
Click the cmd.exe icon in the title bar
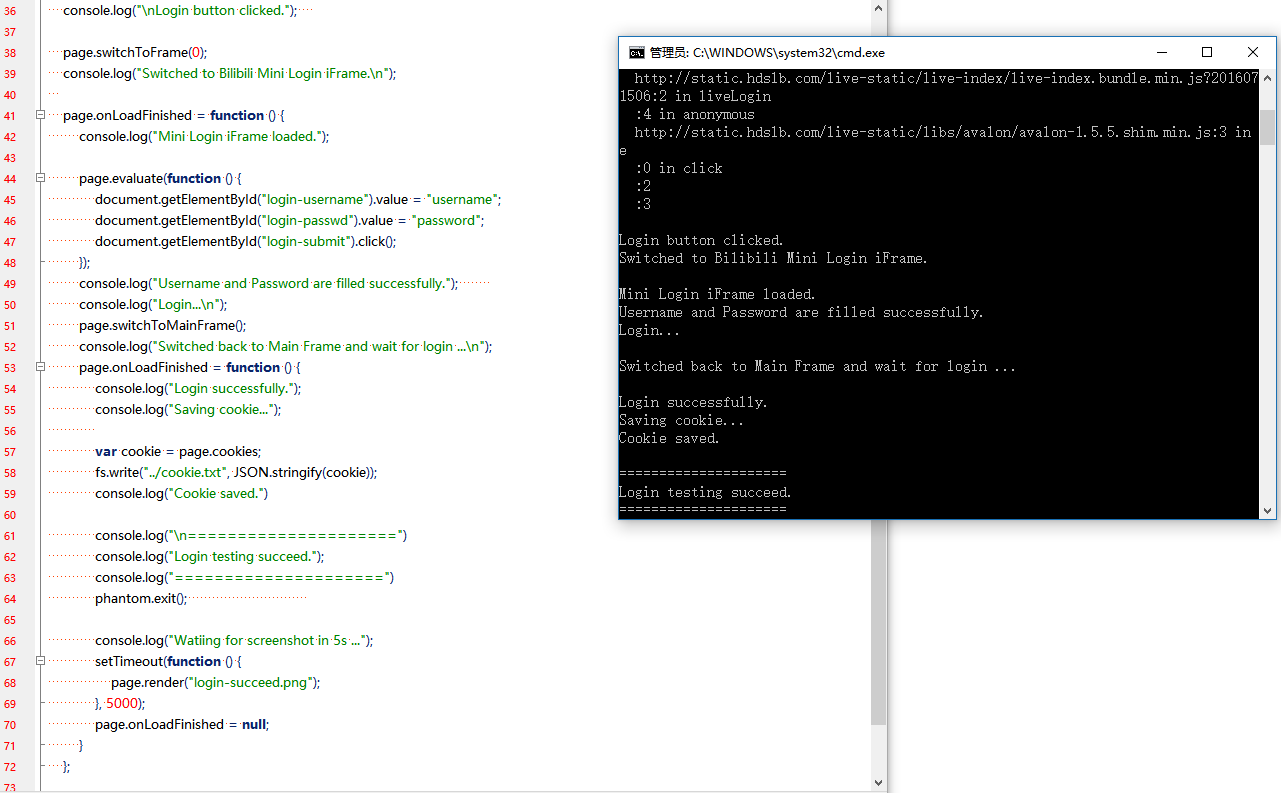636,53
